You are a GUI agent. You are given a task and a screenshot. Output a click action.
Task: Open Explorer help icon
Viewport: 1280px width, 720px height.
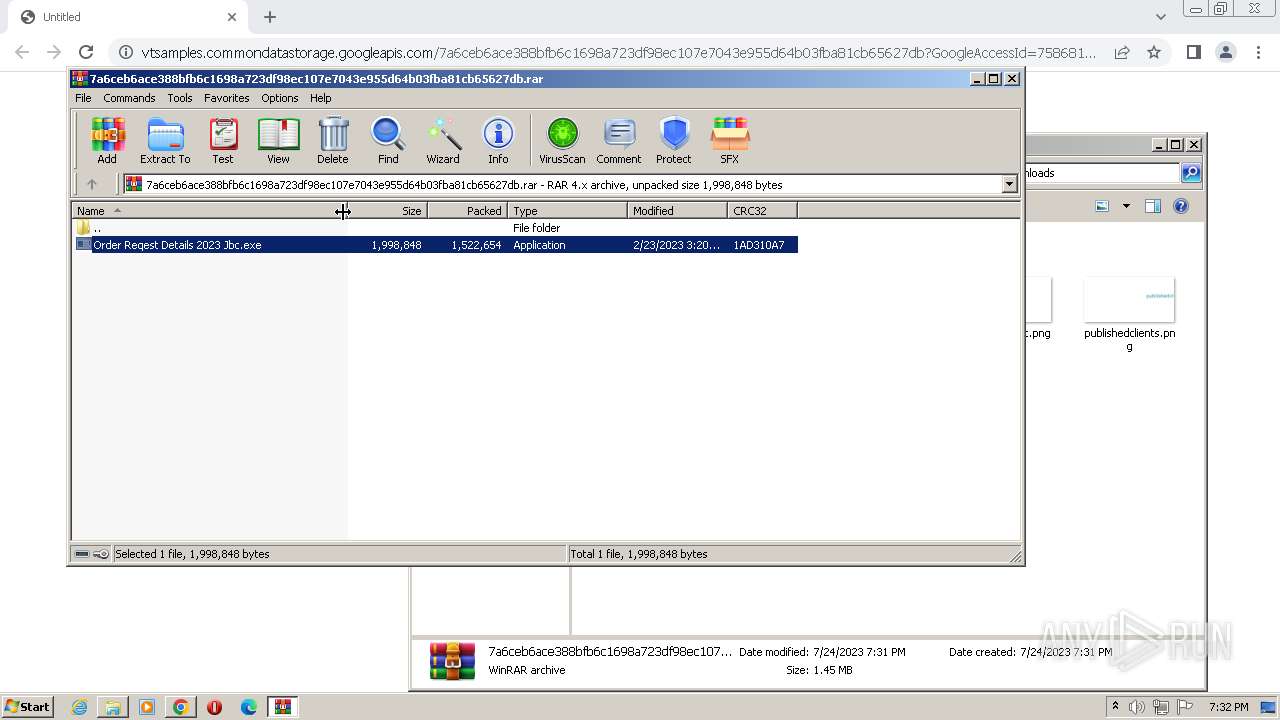point(1181,206)
